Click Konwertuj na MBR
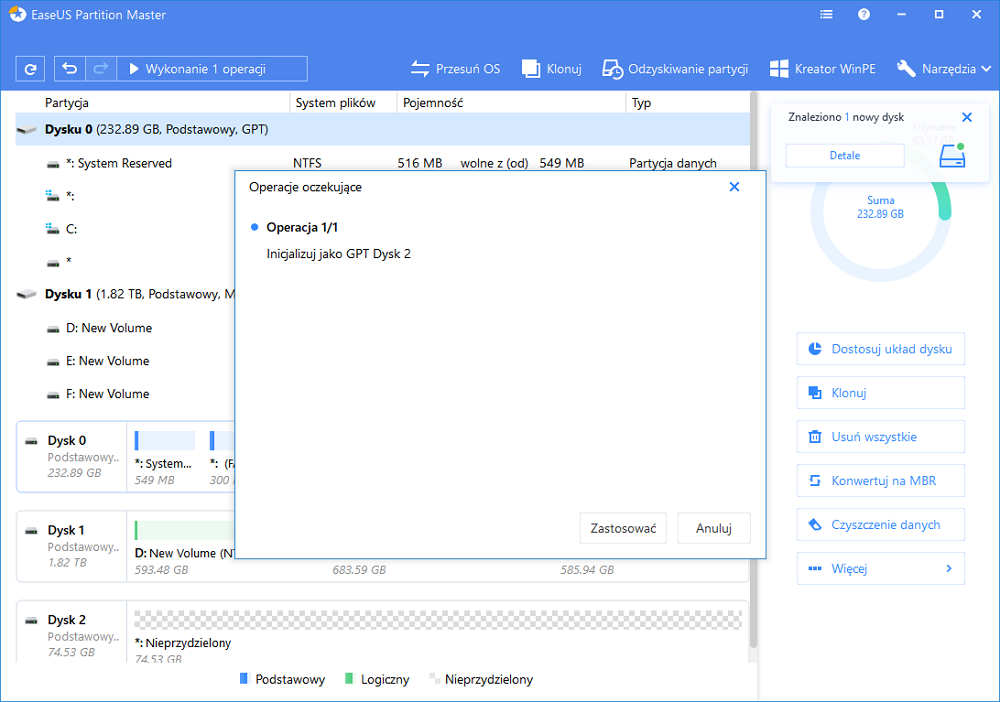1000x702 pixels. [x=881, y=481]
